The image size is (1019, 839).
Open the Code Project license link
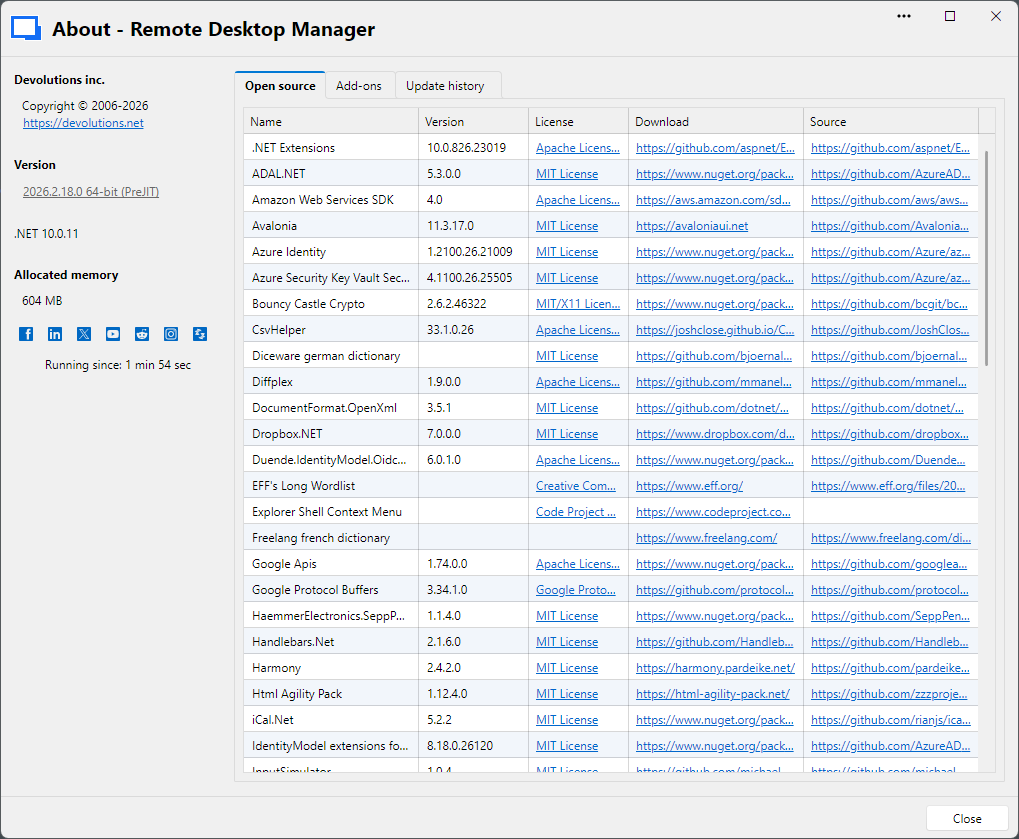[x=575, y=512]
